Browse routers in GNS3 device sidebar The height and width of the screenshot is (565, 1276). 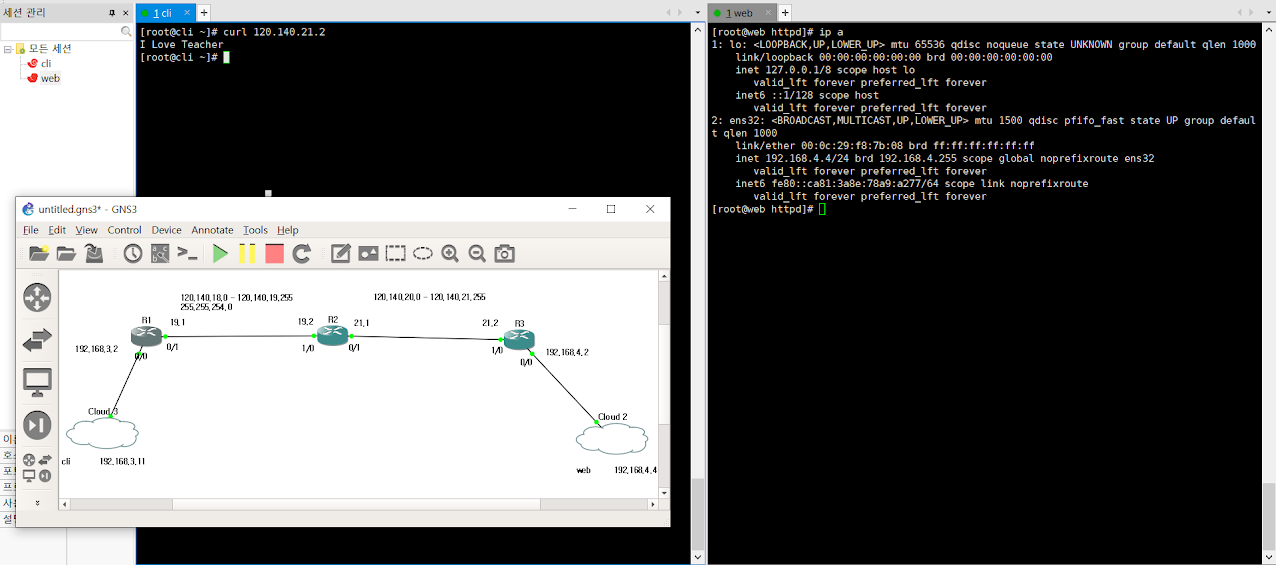tap(37, 297)
